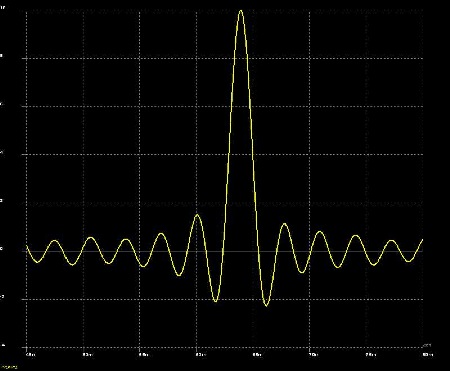The image size is (450, 371).
Task: Click the rightmost x-axis tick label
Action: tap(428, 354)
